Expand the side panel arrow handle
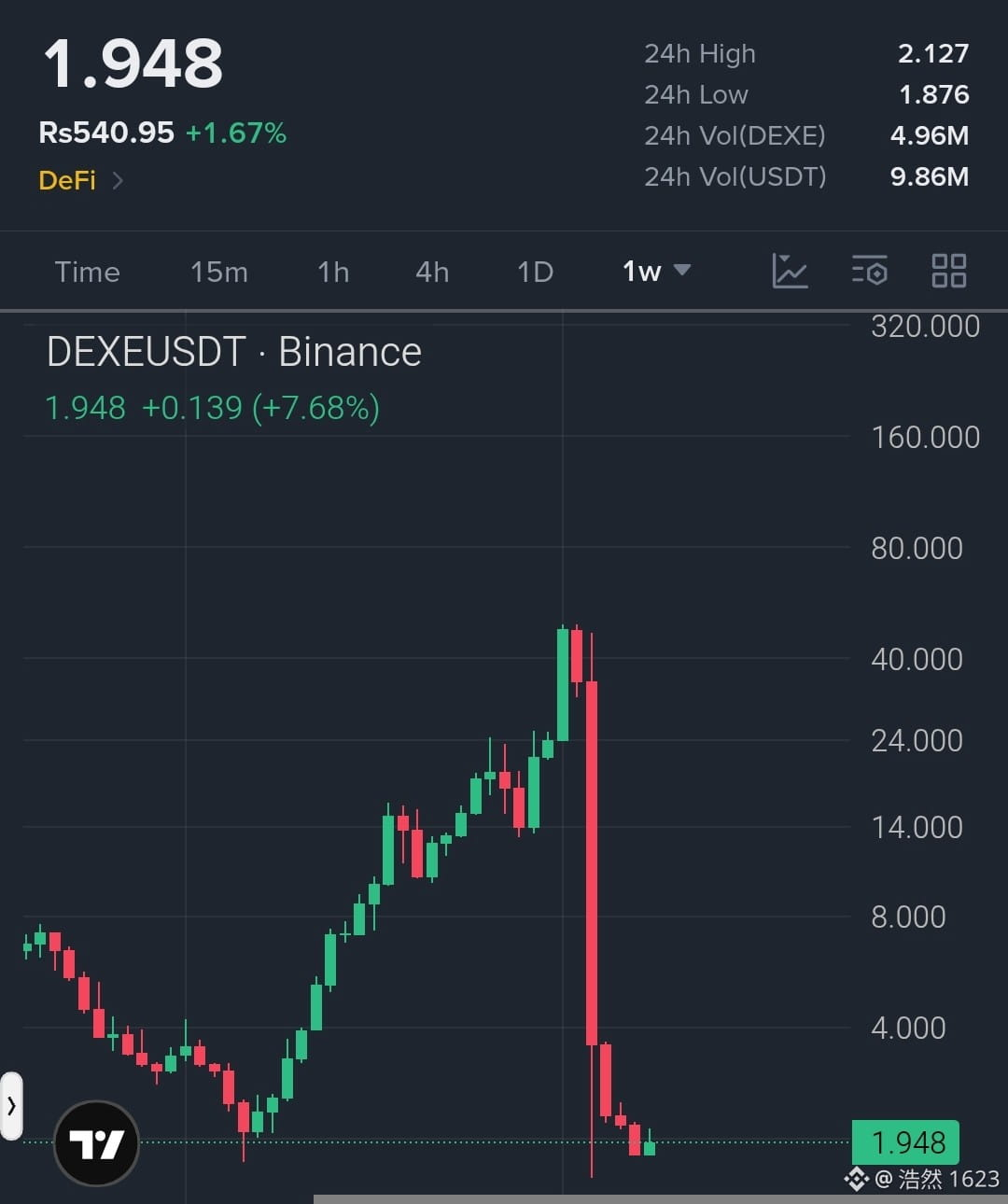 coord(11,1106)
